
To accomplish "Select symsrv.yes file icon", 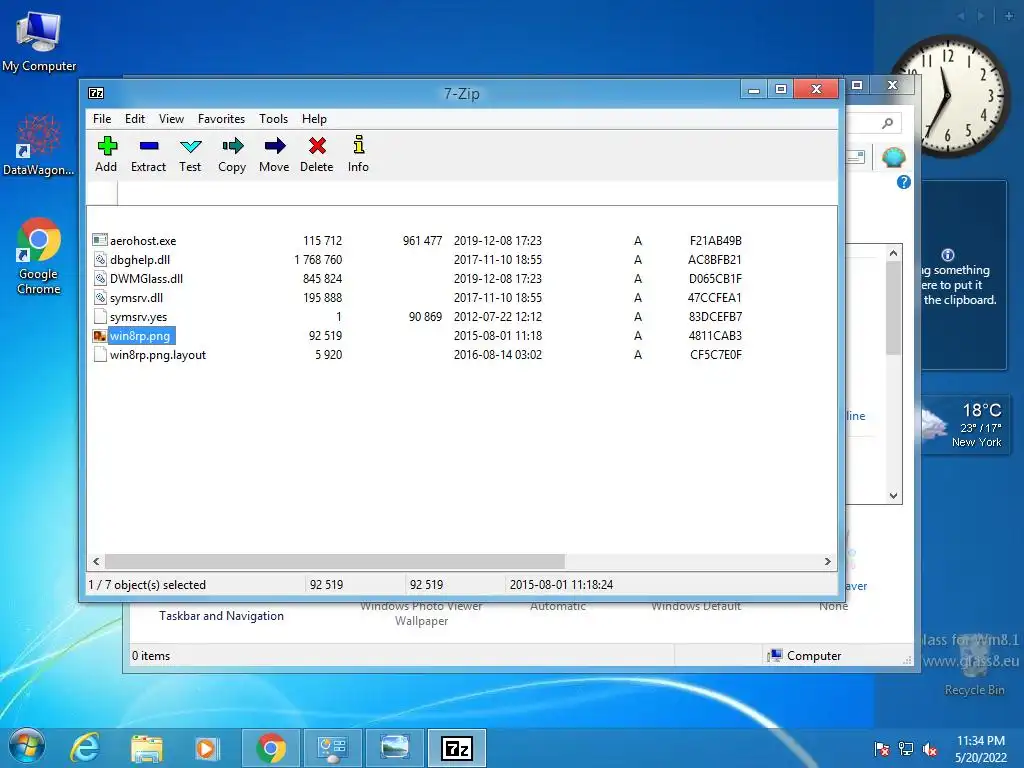I will coord(99,316).
